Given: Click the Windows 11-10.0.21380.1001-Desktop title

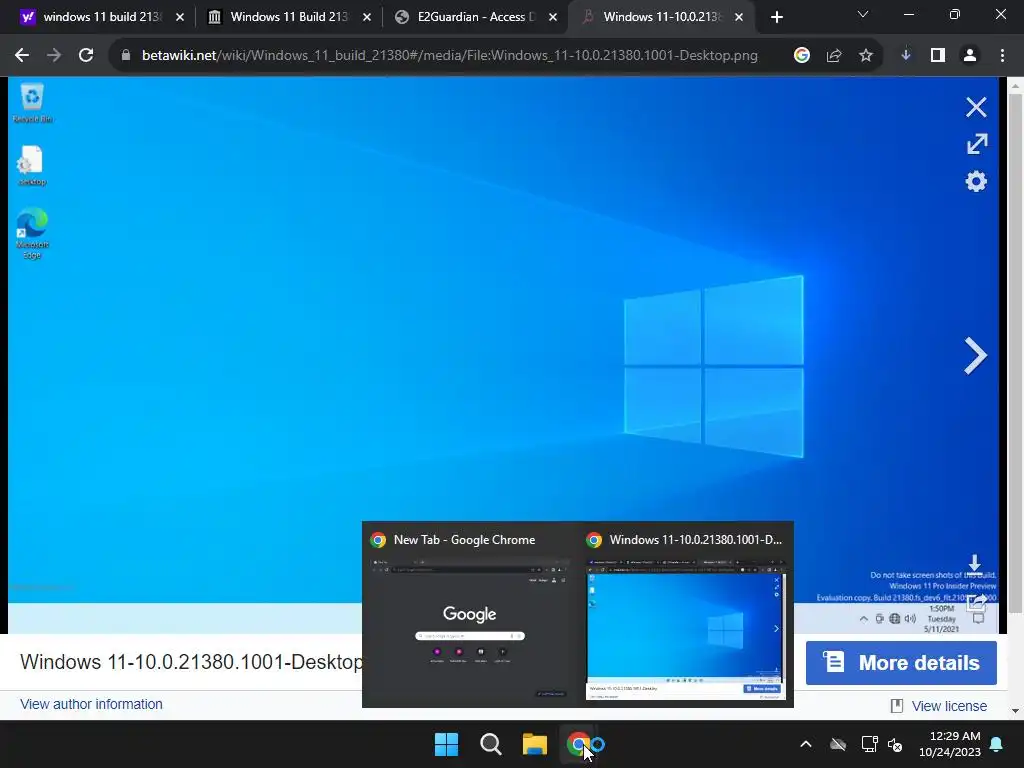Looking at the screenshot, I should [x=191, y=662].
